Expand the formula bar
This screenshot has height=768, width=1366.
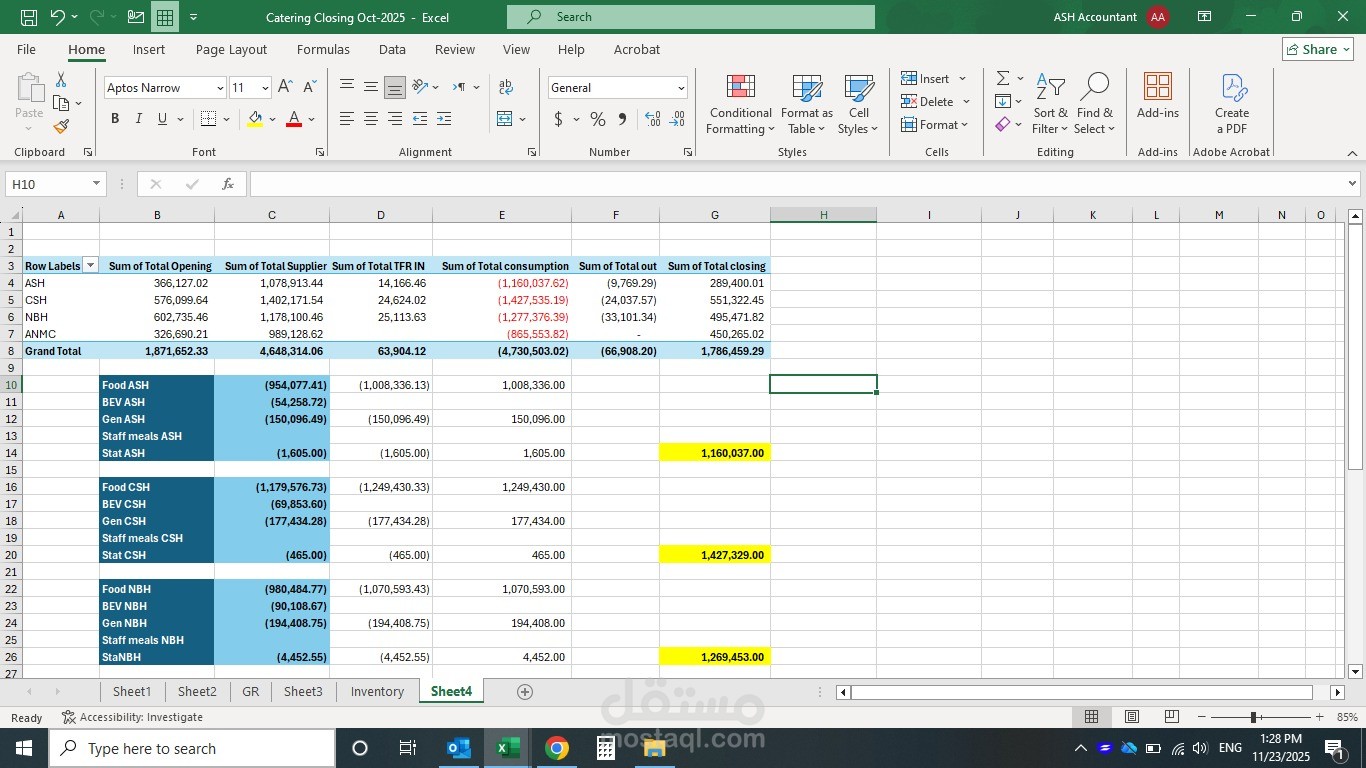click(x=1352, y=184)
